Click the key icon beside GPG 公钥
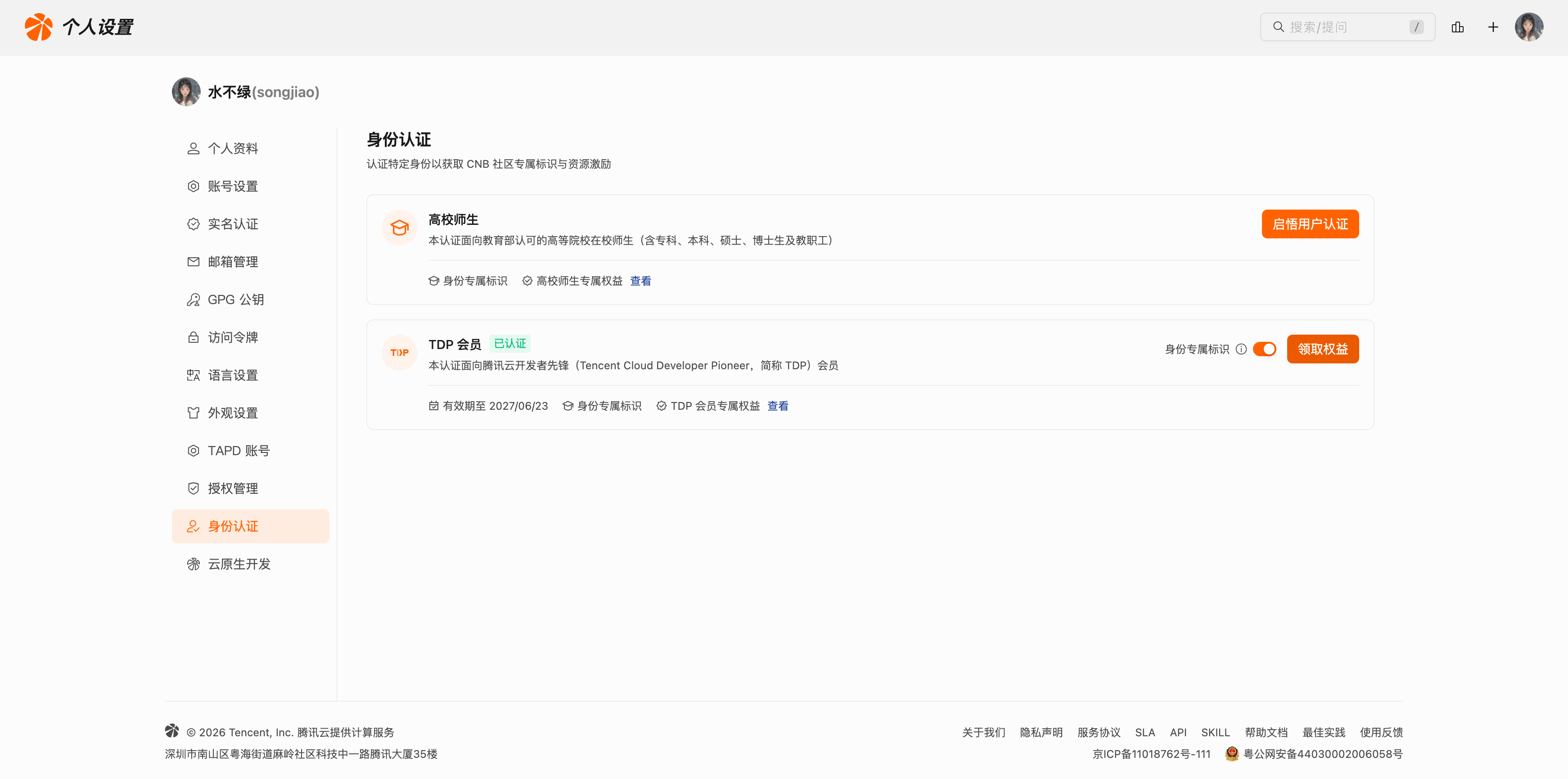The image size is (1568, 779). [x=194, y=299]
